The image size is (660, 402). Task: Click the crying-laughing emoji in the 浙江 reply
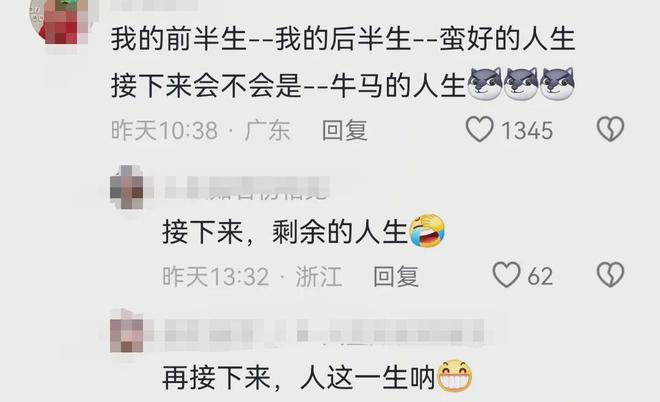point(427,231)
